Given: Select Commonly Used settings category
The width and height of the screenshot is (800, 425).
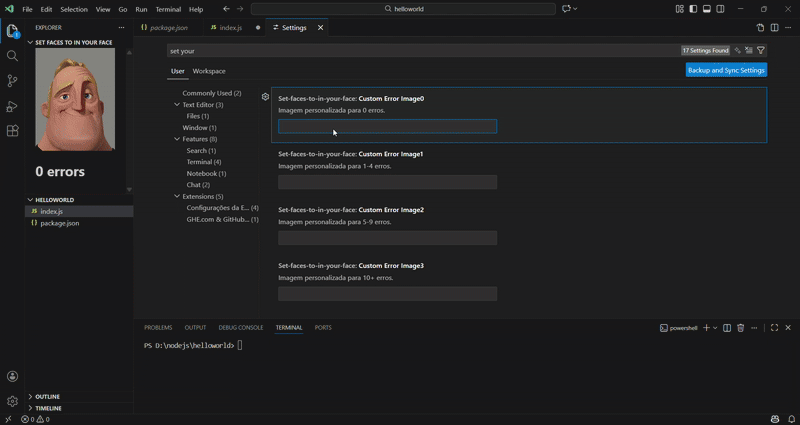Looking at the screenshot, I should pos(212,93).
